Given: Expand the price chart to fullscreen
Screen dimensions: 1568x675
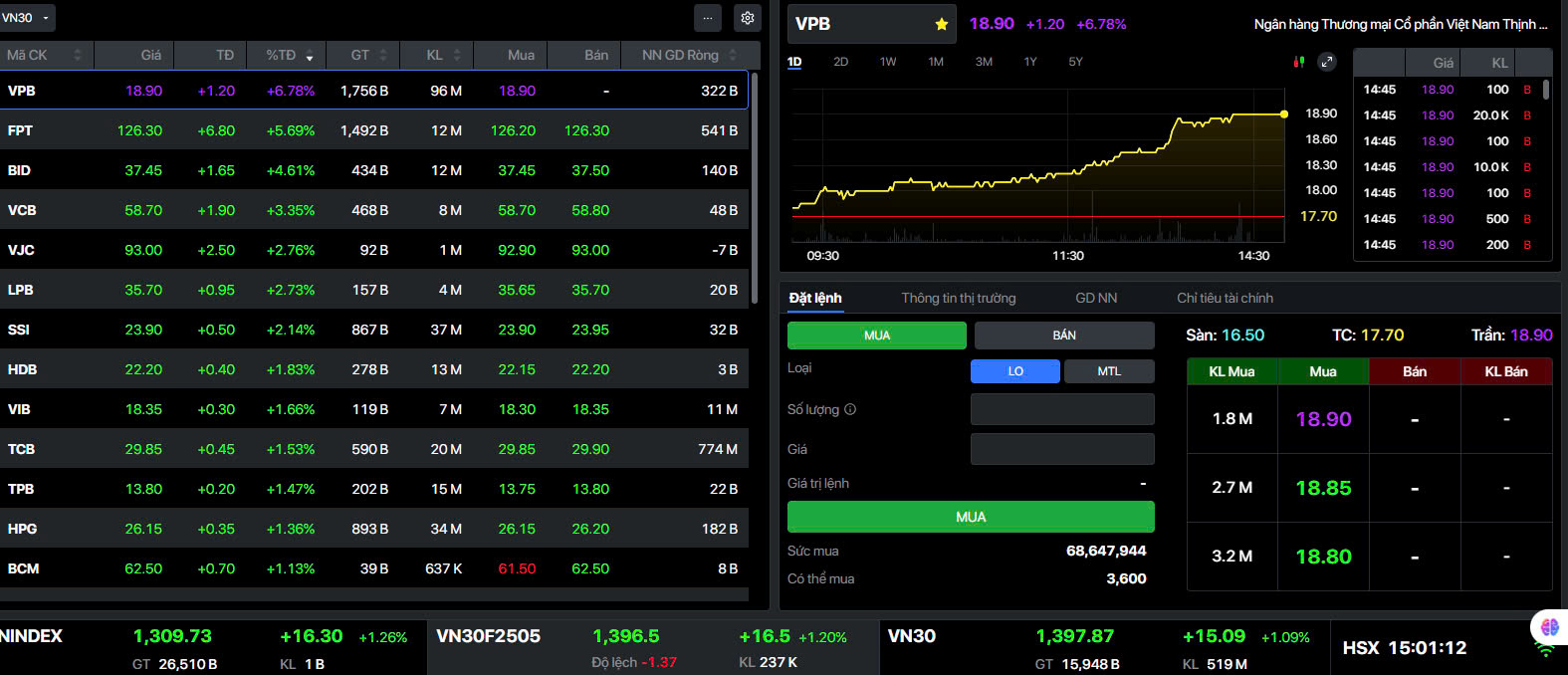Looking at the screenshot, I should coord(1327,62).
